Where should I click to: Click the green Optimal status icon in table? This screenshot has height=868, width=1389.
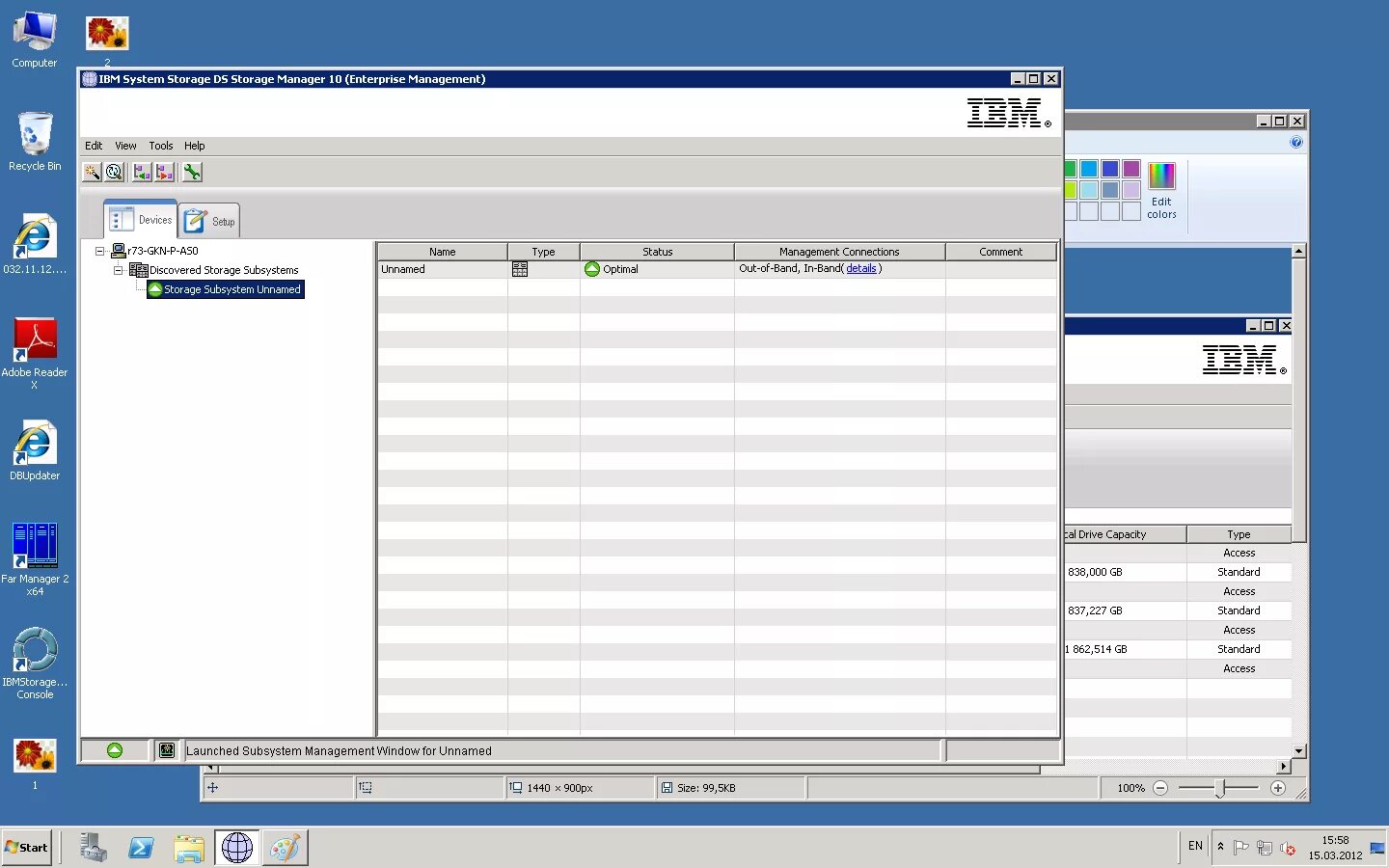click(x=592, y=269)
